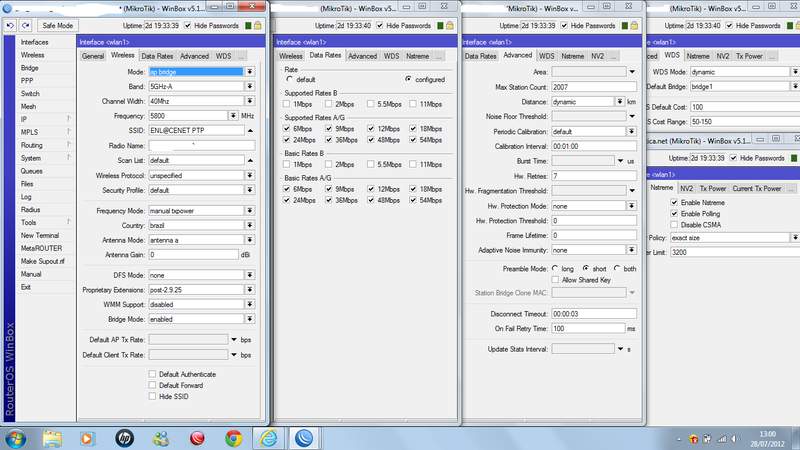Open Frequency dropdown showing 5800
Image resolution: width=800 pixels, height=450 pixels.
(233, 116)
